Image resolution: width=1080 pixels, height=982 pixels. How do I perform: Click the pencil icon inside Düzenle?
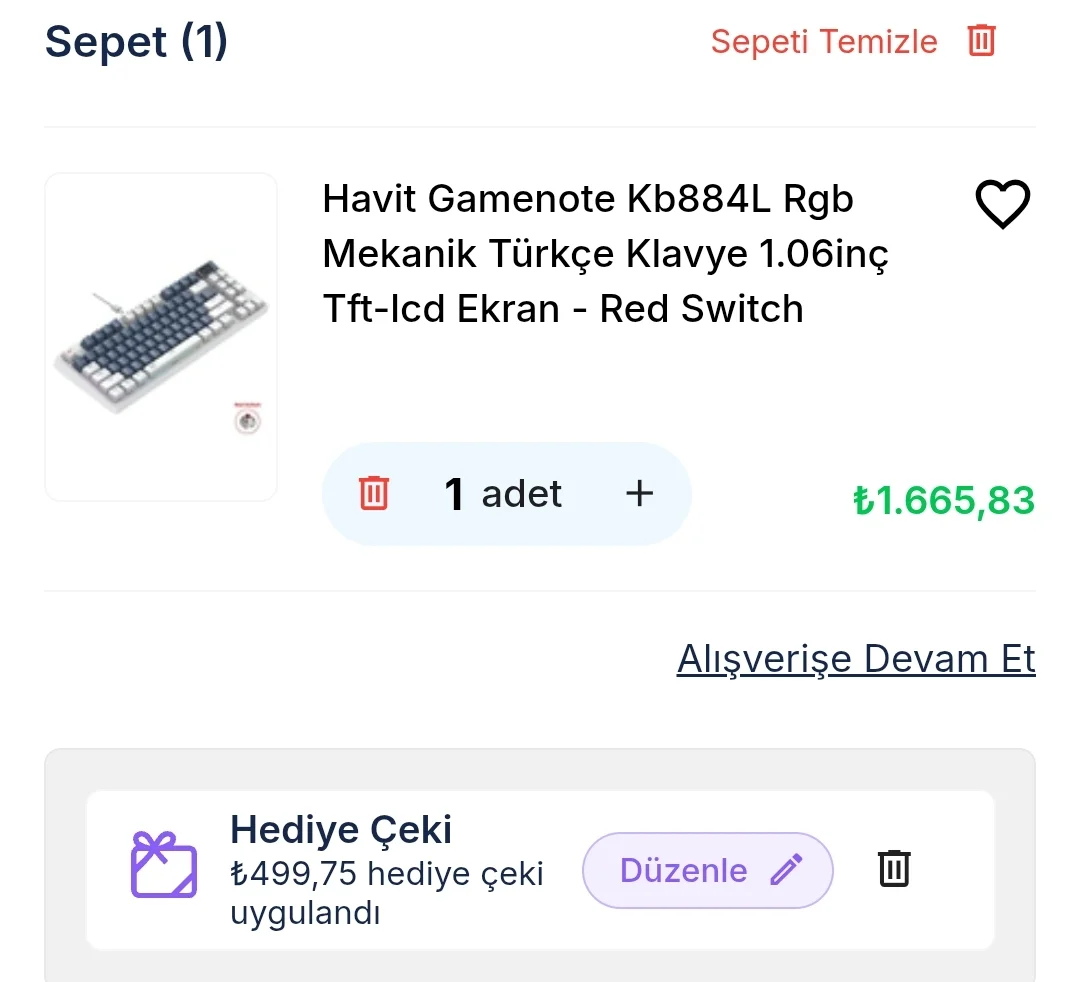(786, 870)
